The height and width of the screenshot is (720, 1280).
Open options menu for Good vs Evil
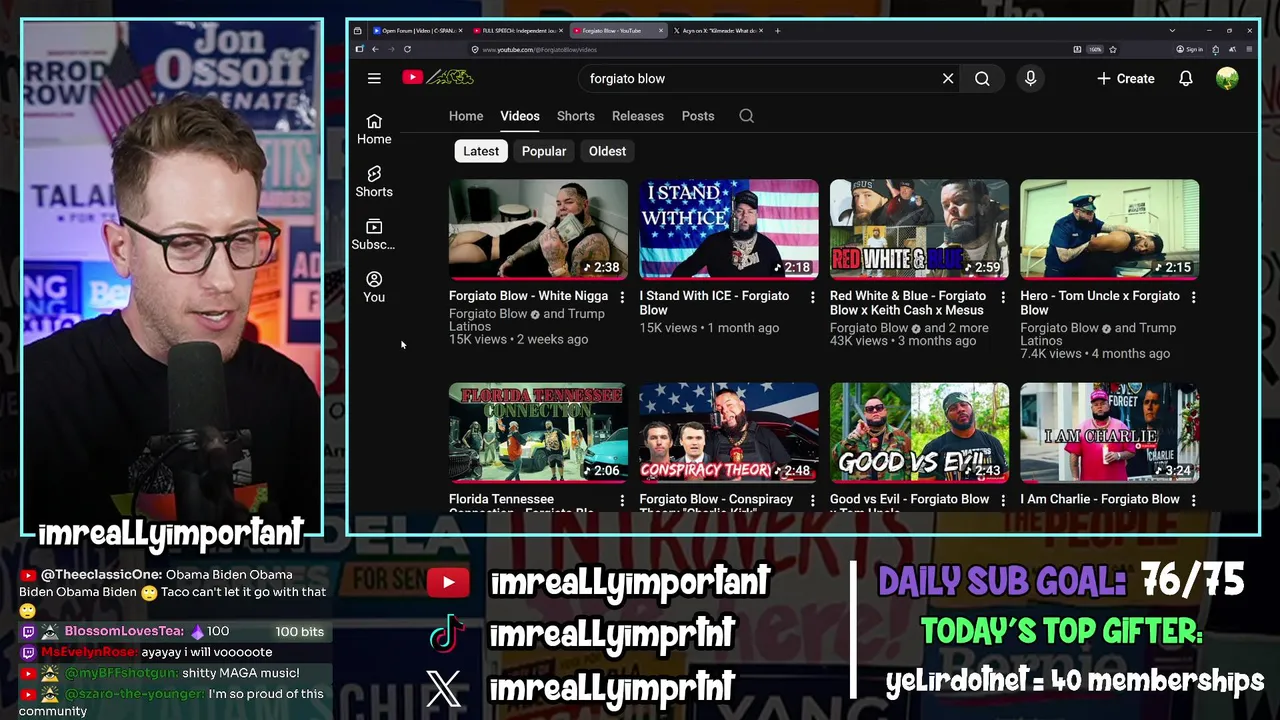coord(1003,500)
